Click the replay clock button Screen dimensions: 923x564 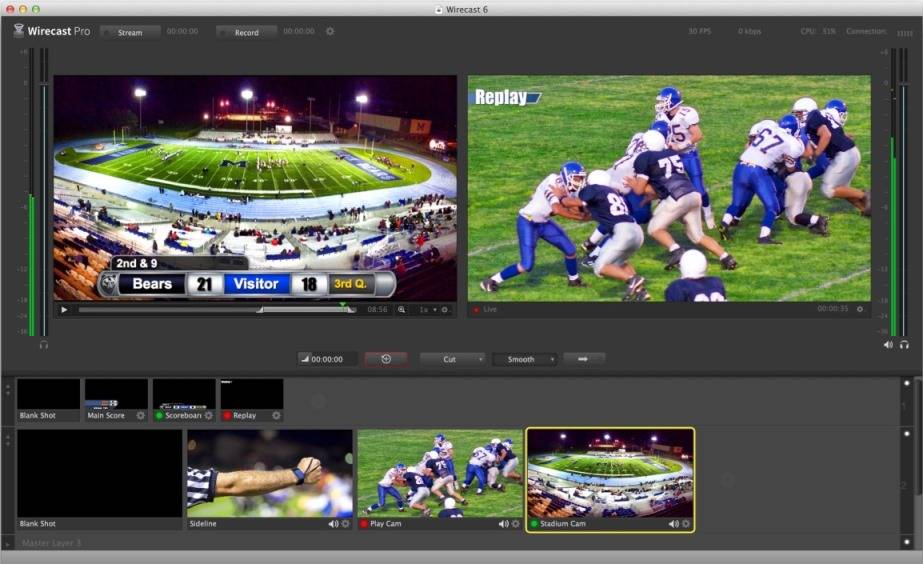[386, 359]
